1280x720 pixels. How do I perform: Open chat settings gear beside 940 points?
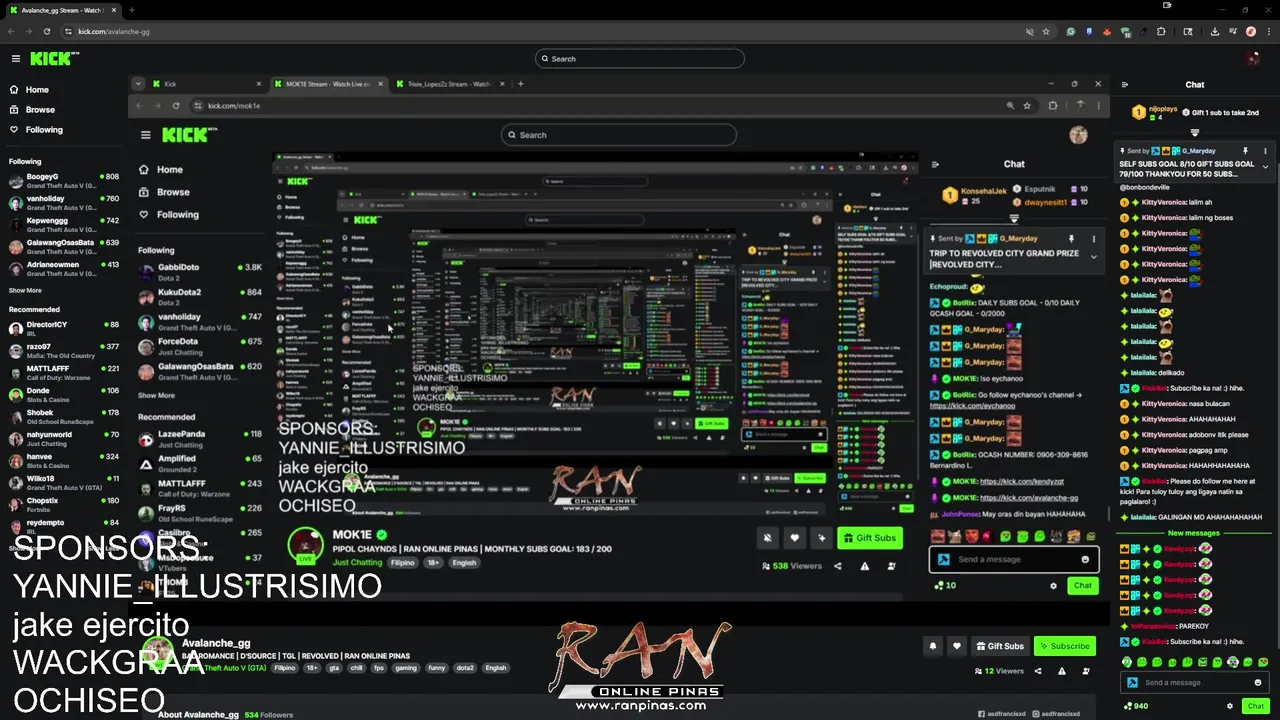[1230, 706]
